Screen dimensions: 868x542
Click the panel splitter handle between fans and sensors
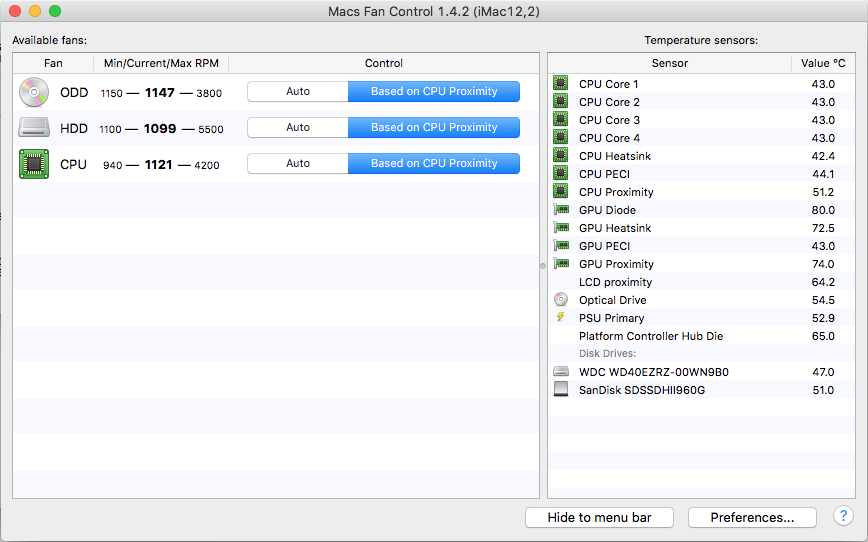(543, 266)
